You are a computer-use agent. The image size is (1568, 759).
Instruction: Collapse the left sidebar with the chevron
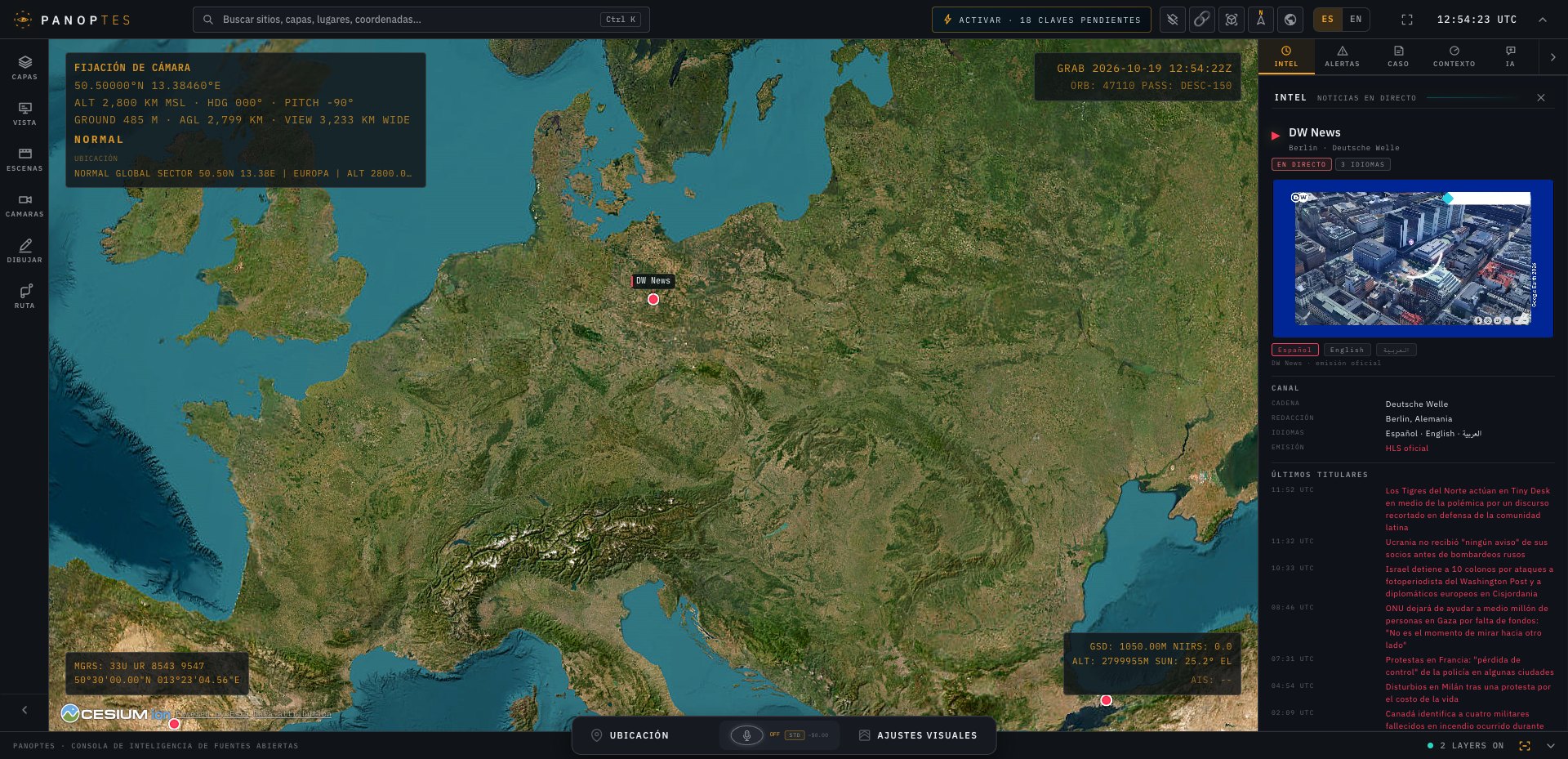(x=24, y=710)
